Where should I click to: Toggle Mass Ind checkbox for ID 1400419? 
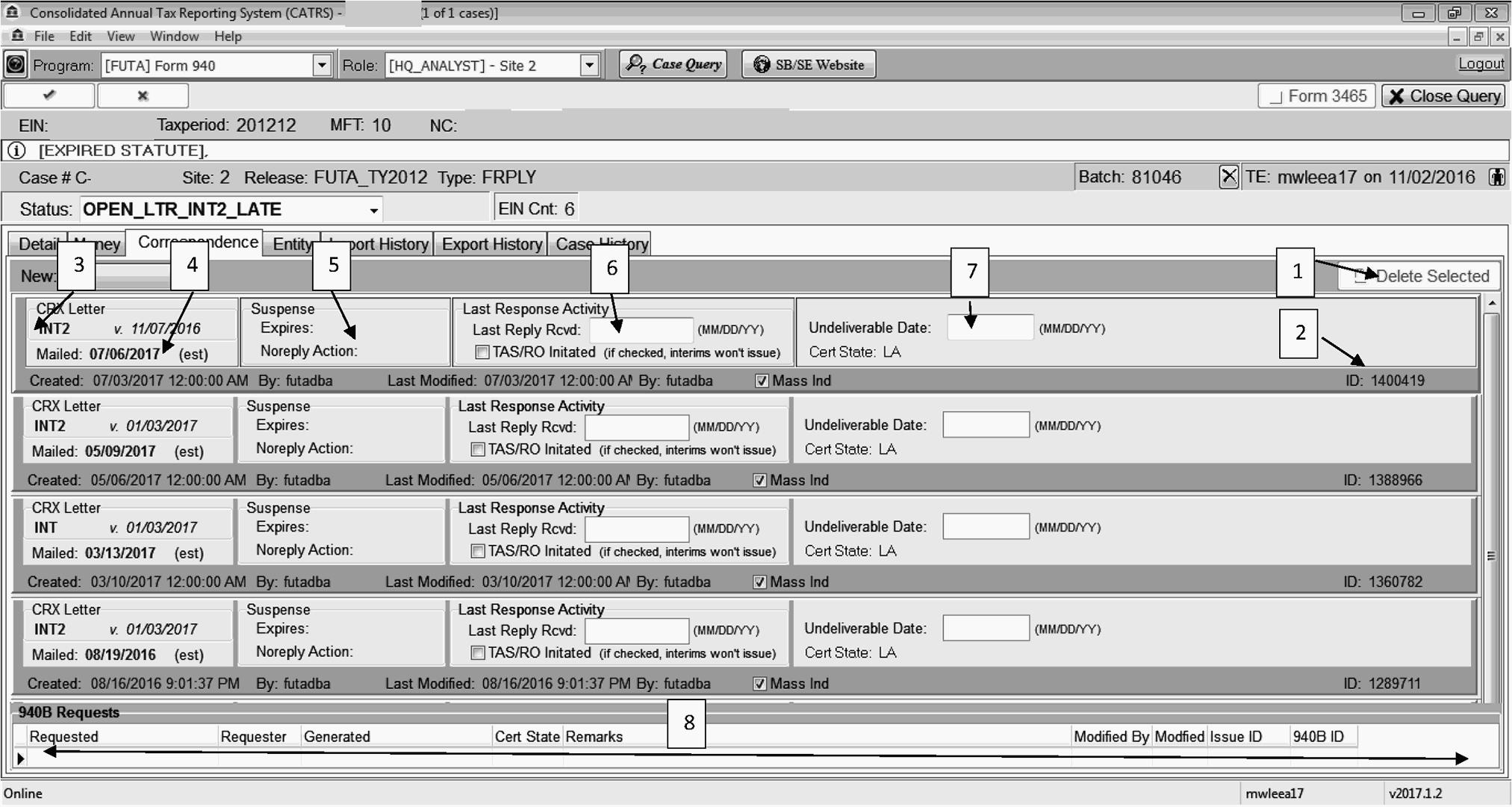(x=762, y=381)
